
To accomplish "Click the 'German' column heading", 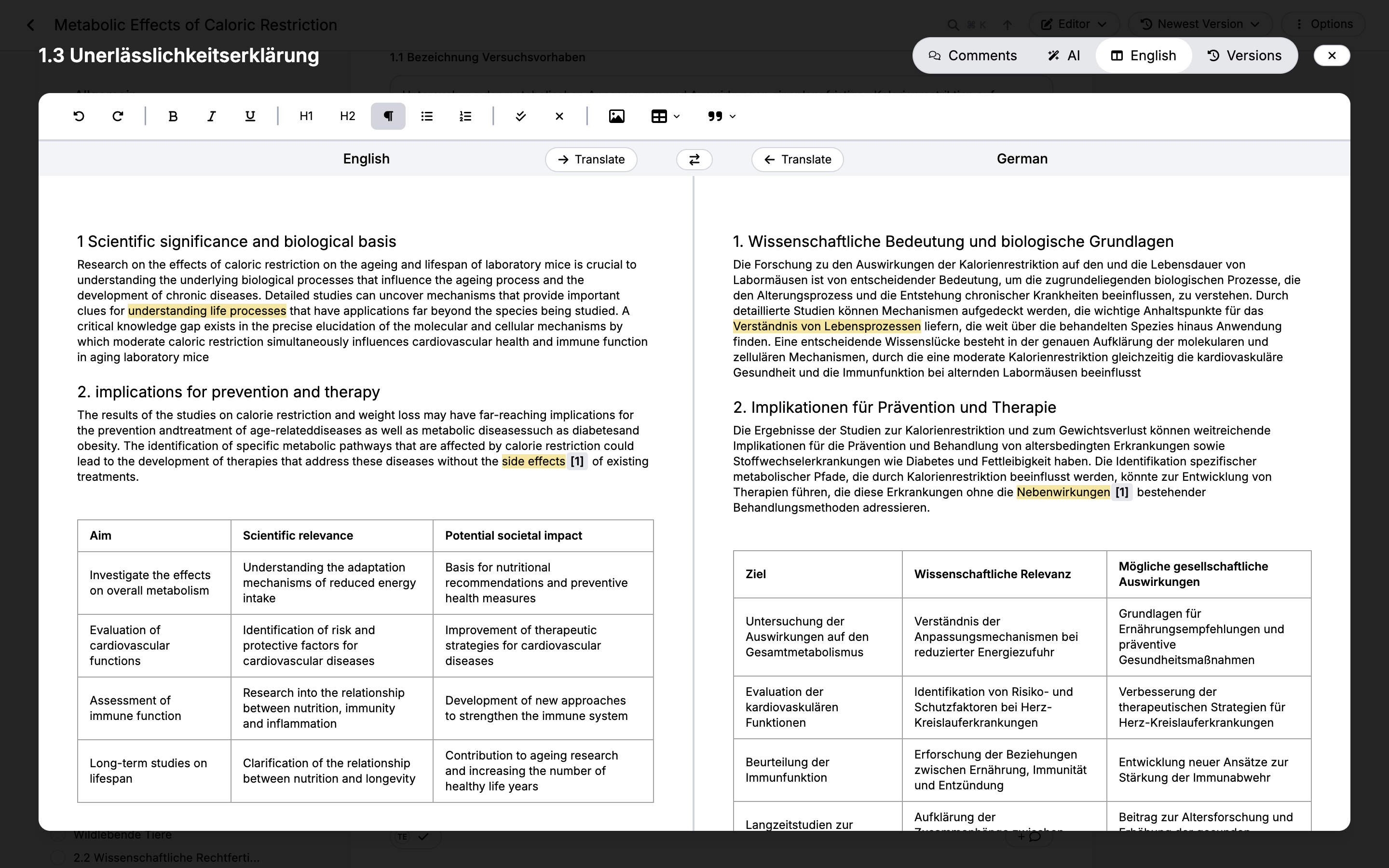I will [1022, 159].
